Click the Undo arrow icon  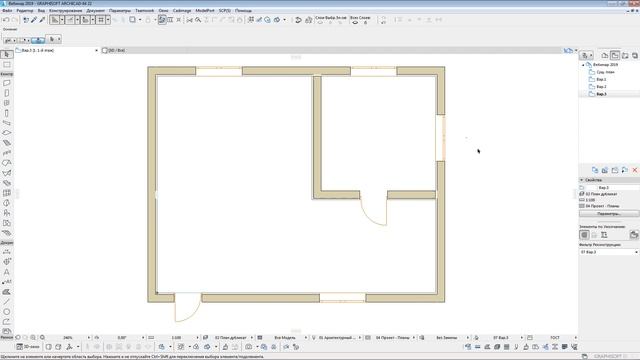coord(6,20)
